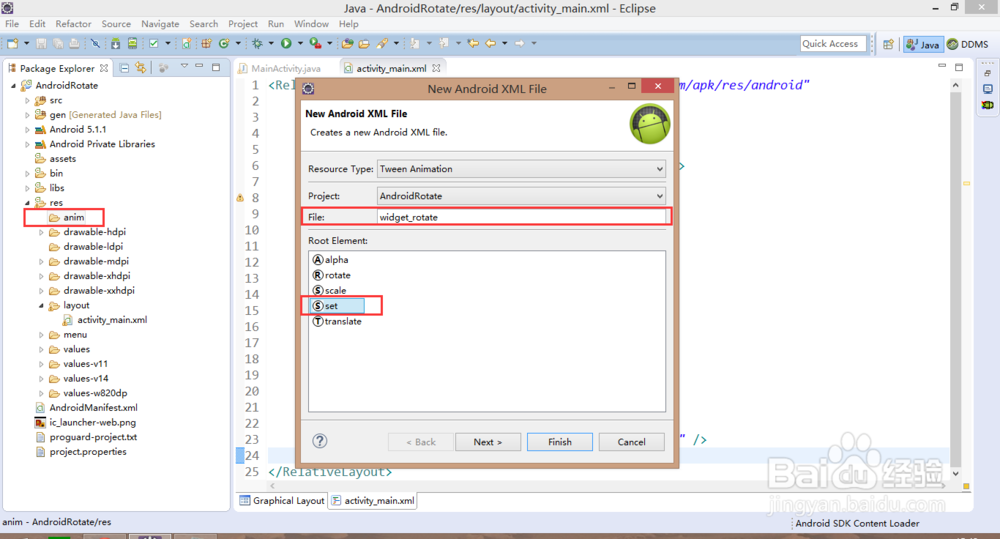
Task: Click the Last Edit Location arrow icon
Action: tap(473, 43)
